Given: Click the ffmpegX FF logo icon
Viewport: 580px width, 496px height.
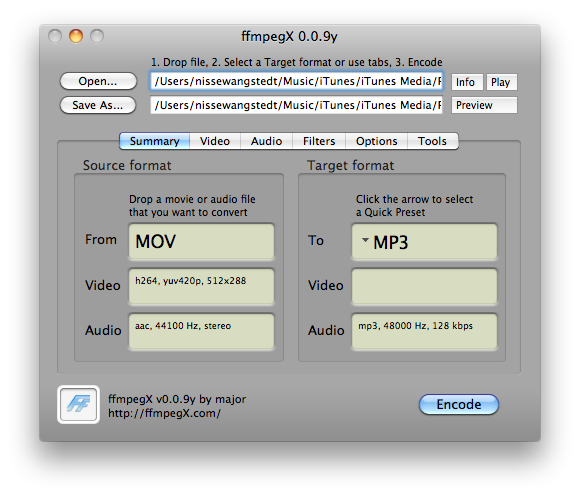Looking at the screenshot, I should click(x=78, y=404).
